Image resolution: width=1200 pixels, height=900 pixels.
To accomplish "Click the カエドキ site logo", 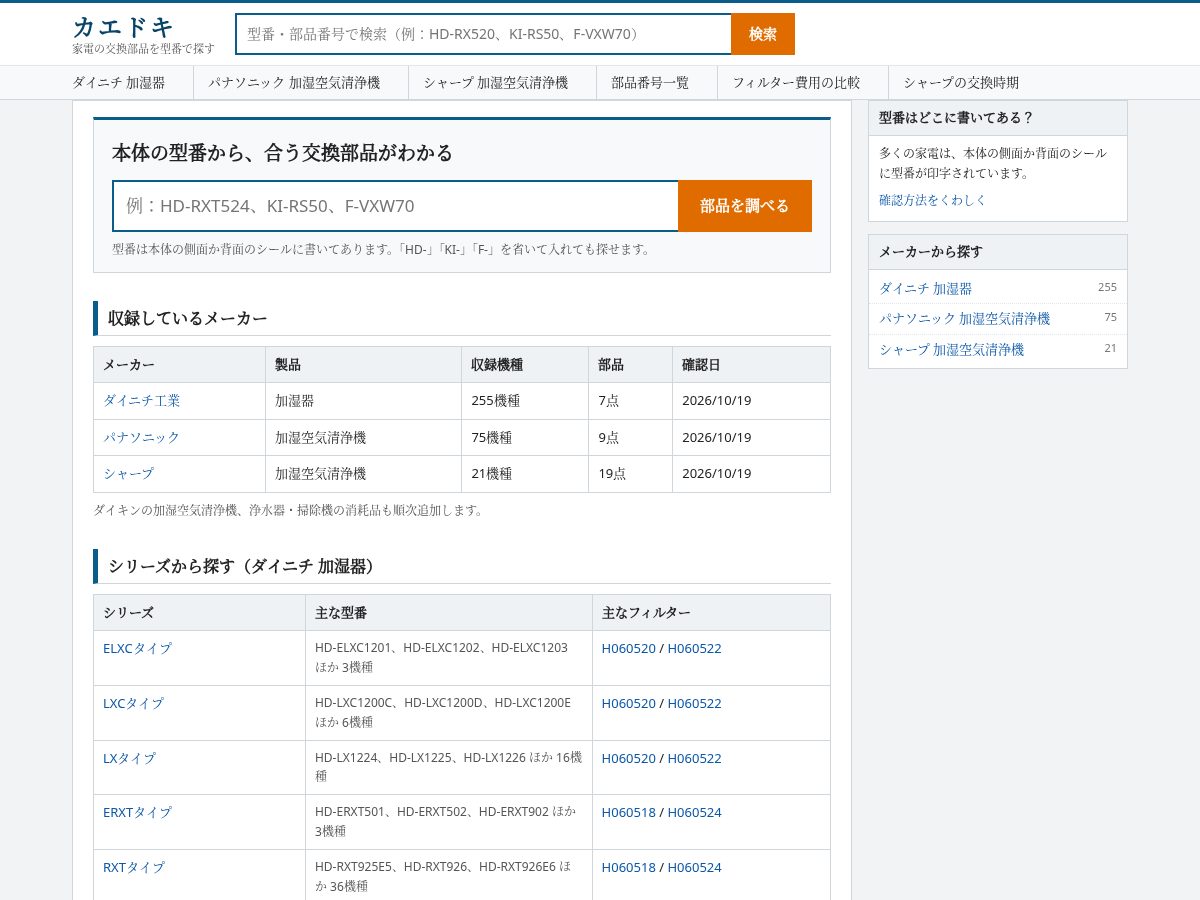I will coord(123,27).
